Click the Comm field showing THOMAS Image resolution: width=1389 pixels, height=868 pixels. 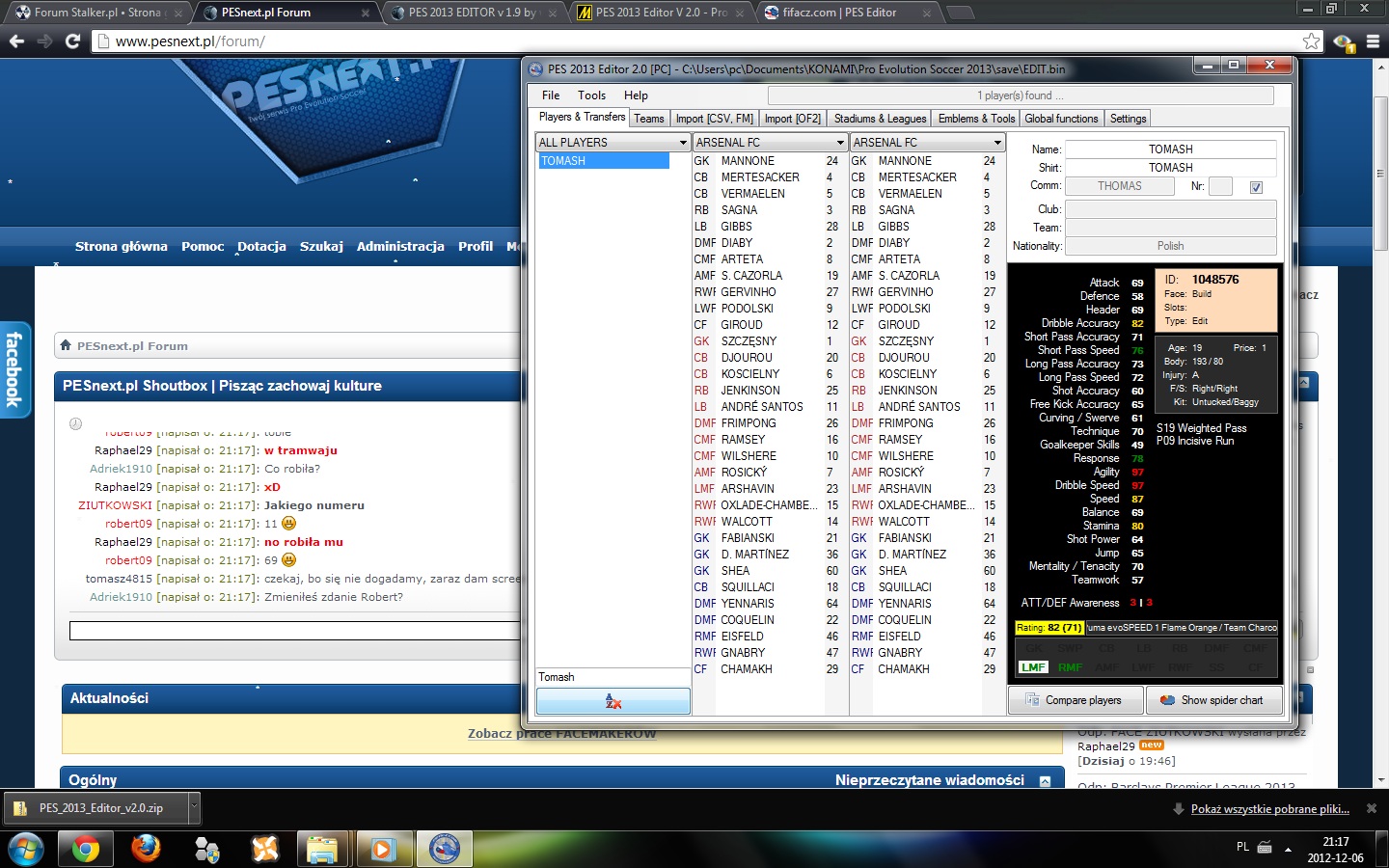click(x=1119, y=186)
